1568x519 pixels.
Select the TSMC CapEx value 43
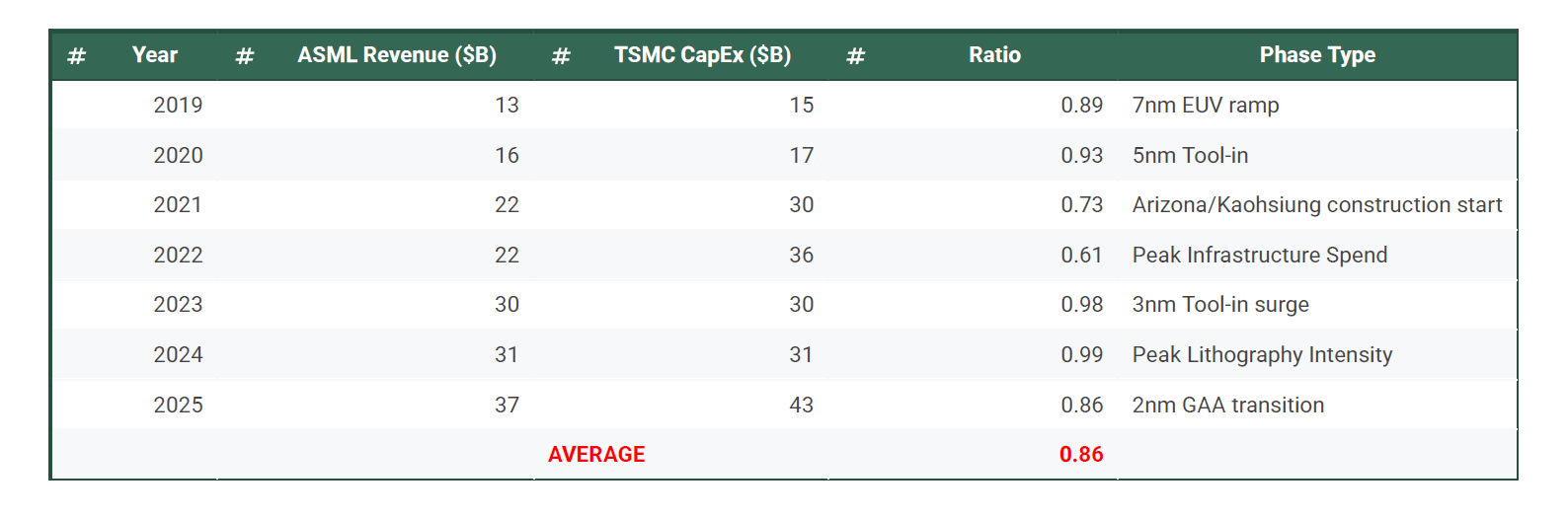tap(802, 406)
